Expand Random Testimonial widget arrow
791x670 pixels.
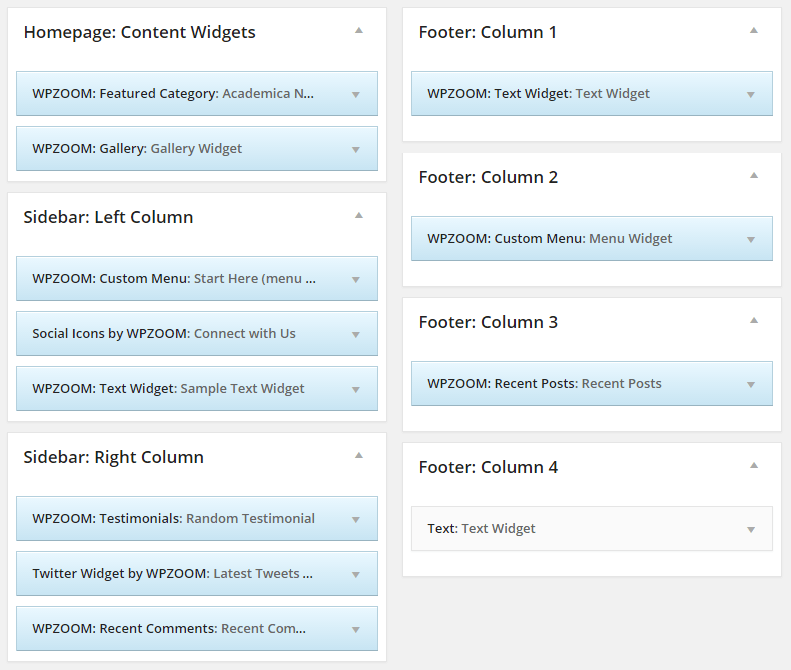(356, 520)
